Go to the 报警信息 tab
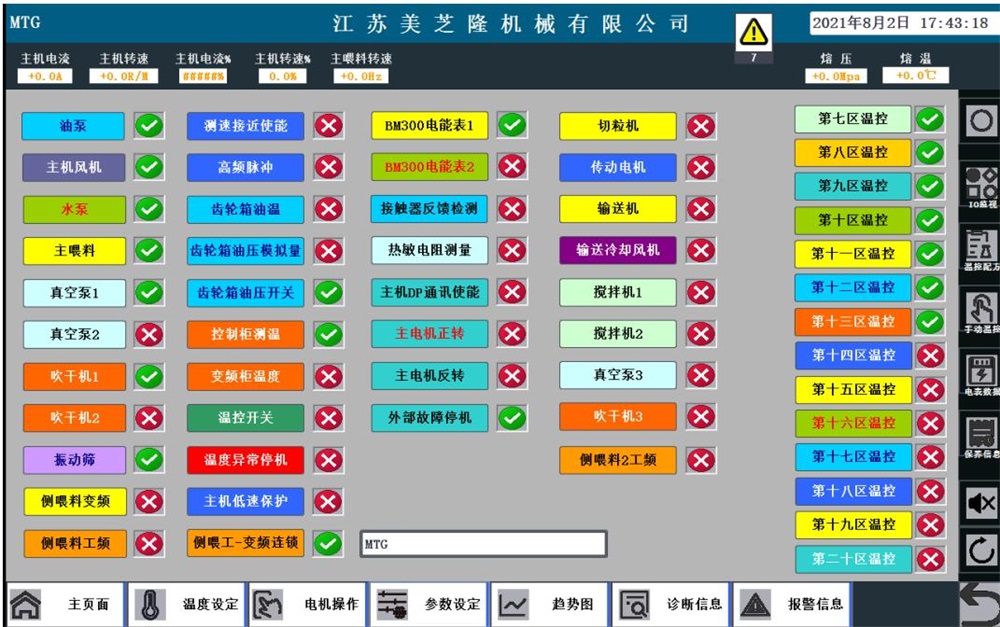Image resolution: width=1000 pixels, height=627 pixels. [x=795, y=604]
